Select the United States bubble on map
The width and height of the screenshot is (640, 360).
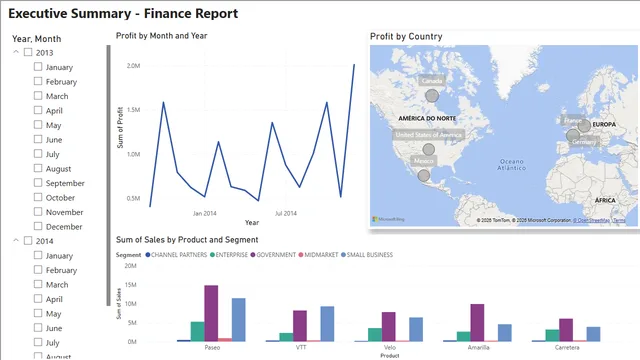point(428,149)
